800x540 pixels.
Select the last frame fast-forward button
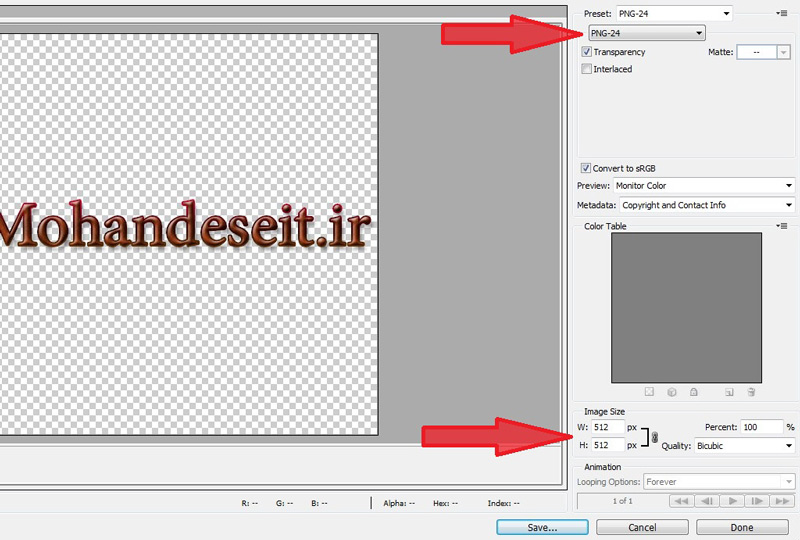pos(782,501)
